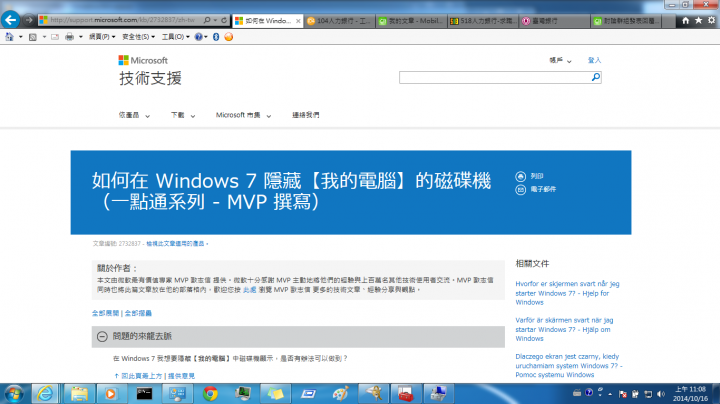The image size is (720, 404).
Task: Click the Microsoft logo
Action: pyautogui.click(x=143, y=60)
